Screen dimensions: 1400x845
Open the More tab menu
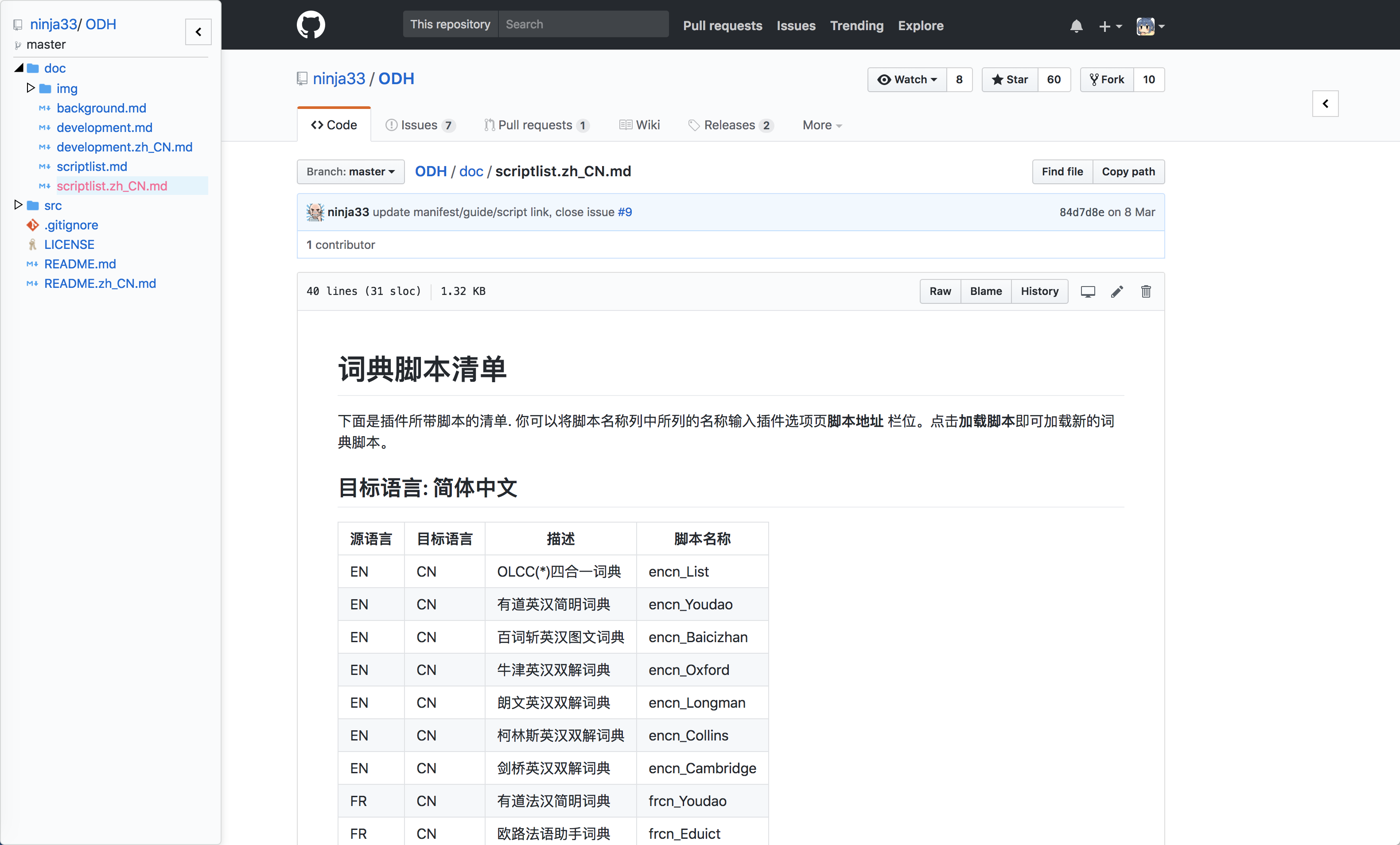[x=821, y=125]
